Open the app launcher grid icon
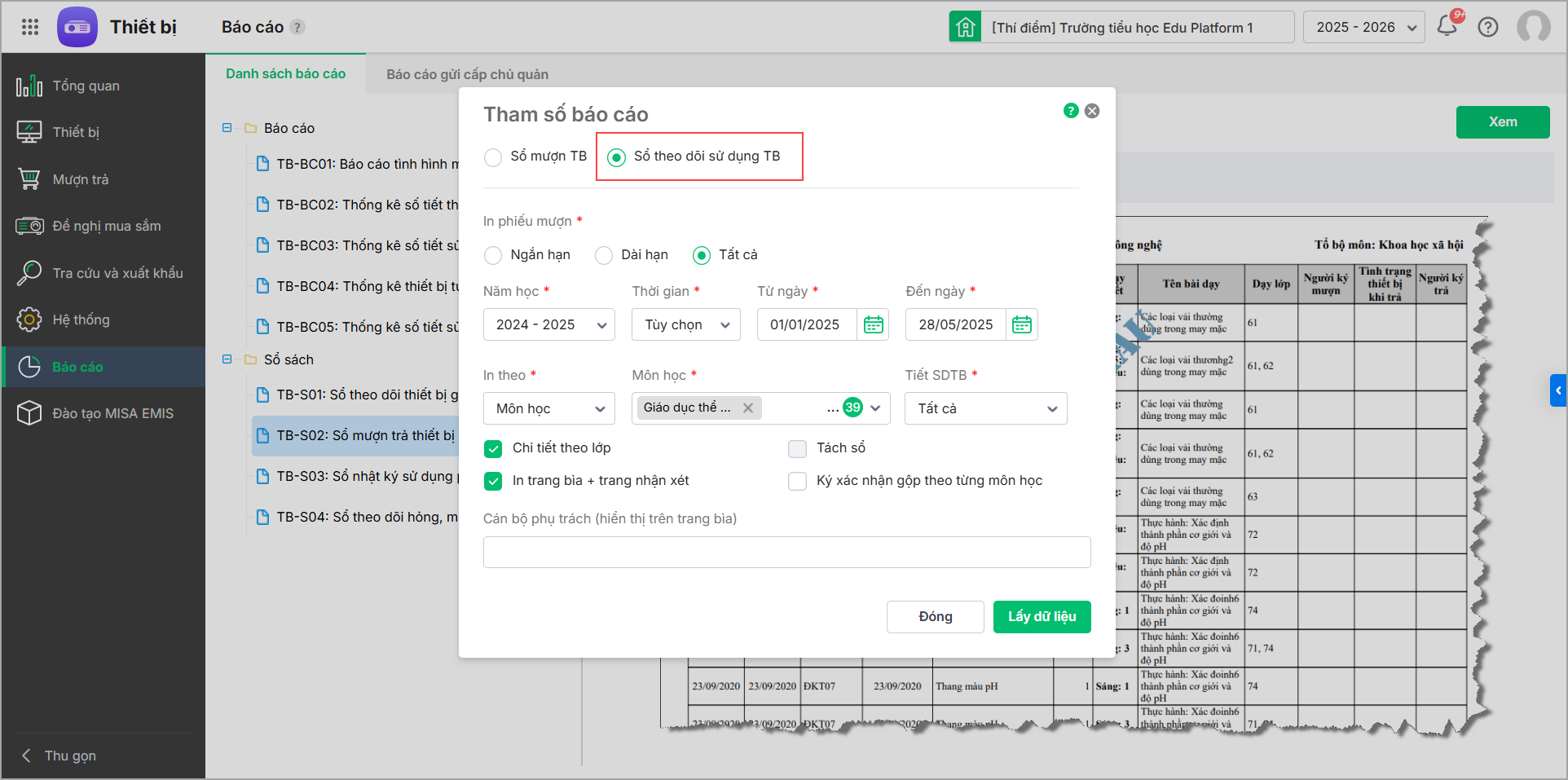 (30, 27)
